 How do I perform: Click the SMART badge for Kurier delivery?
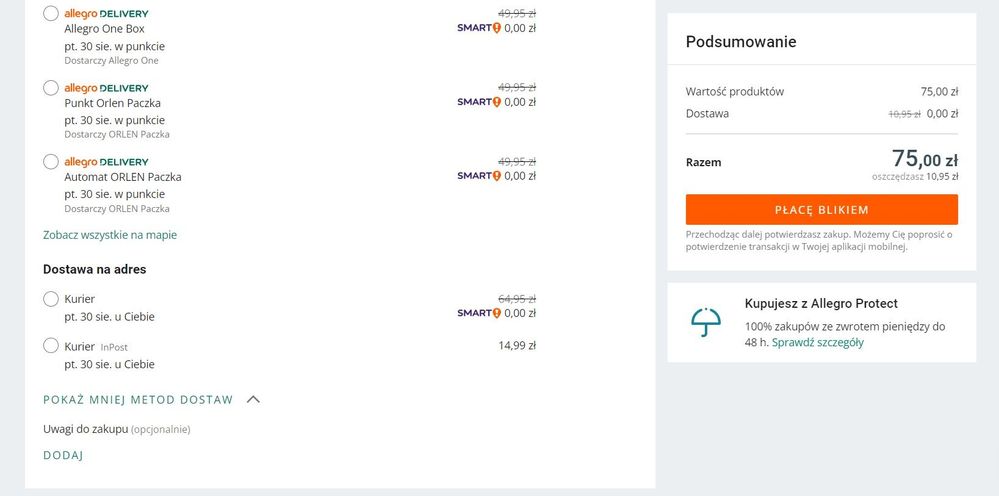click(479, 313)
